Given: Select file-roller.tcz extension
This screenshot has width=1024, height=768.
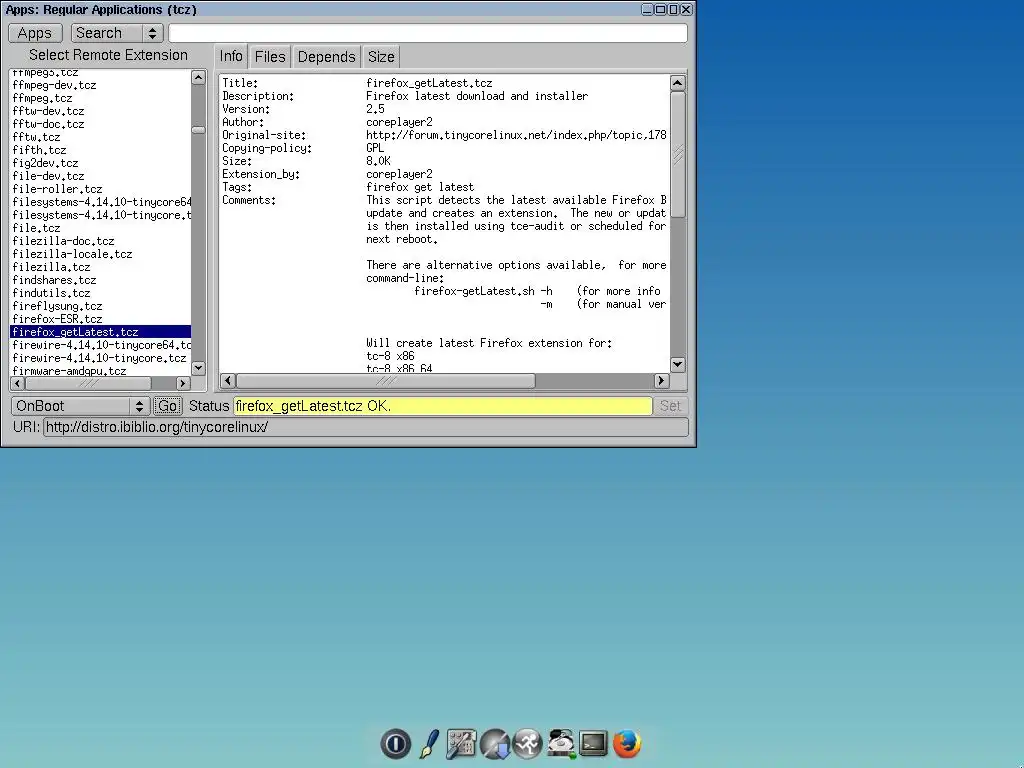Looking at the screenshot, I should 101,189.
